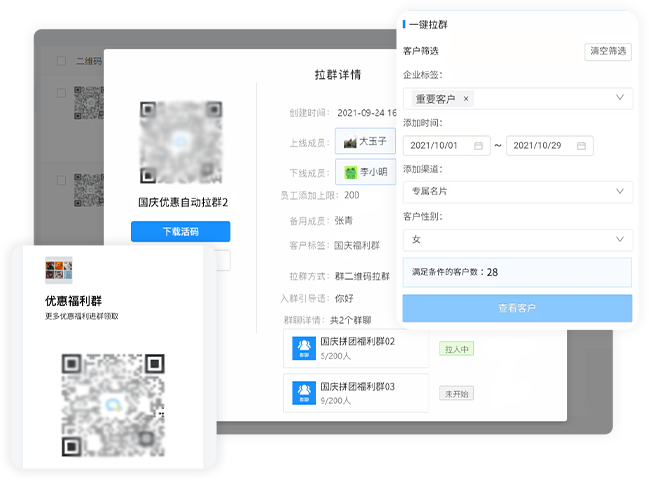Click the start date field 2021/10/01

[x=447, y=146]
